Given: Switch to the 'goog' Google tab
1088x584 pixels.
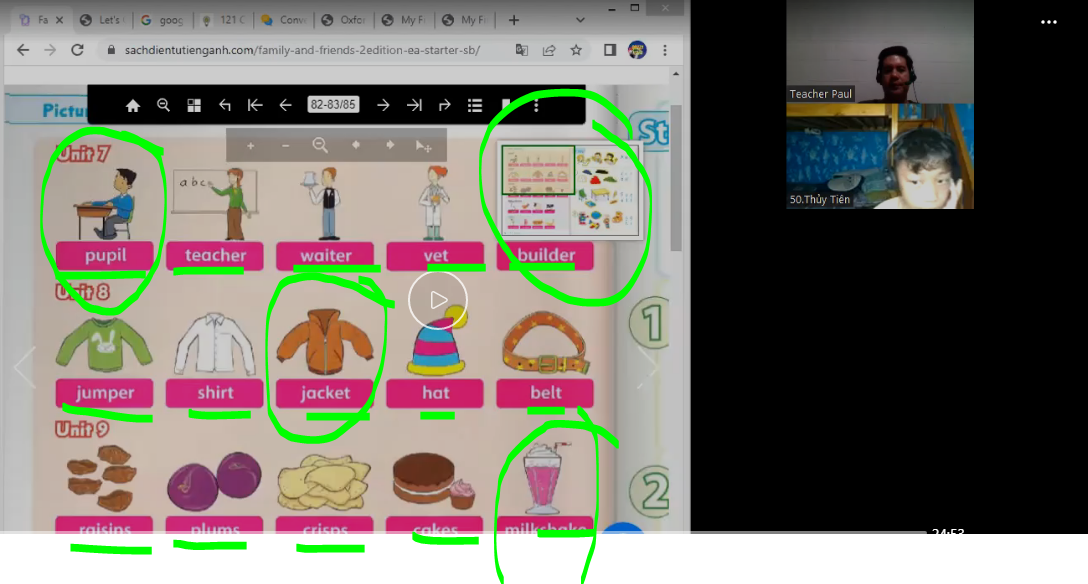Looking at the screenshot, I should click(162, 20).
